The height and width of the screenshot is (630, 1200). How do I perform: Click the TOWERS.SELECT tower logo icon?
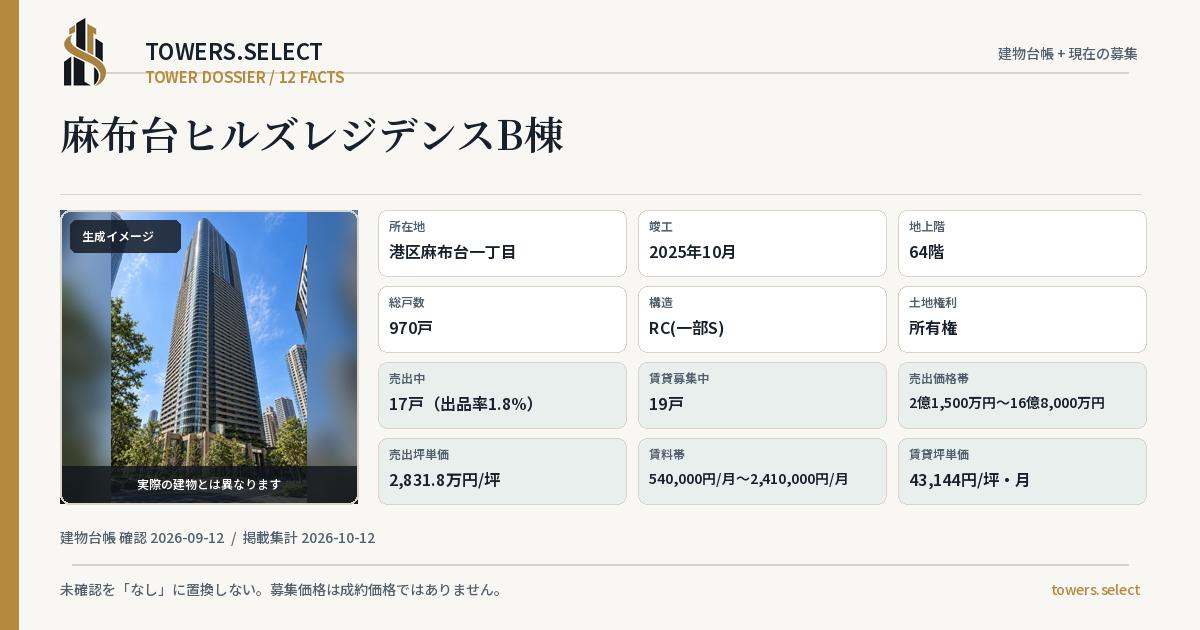(x=85, y=52)
